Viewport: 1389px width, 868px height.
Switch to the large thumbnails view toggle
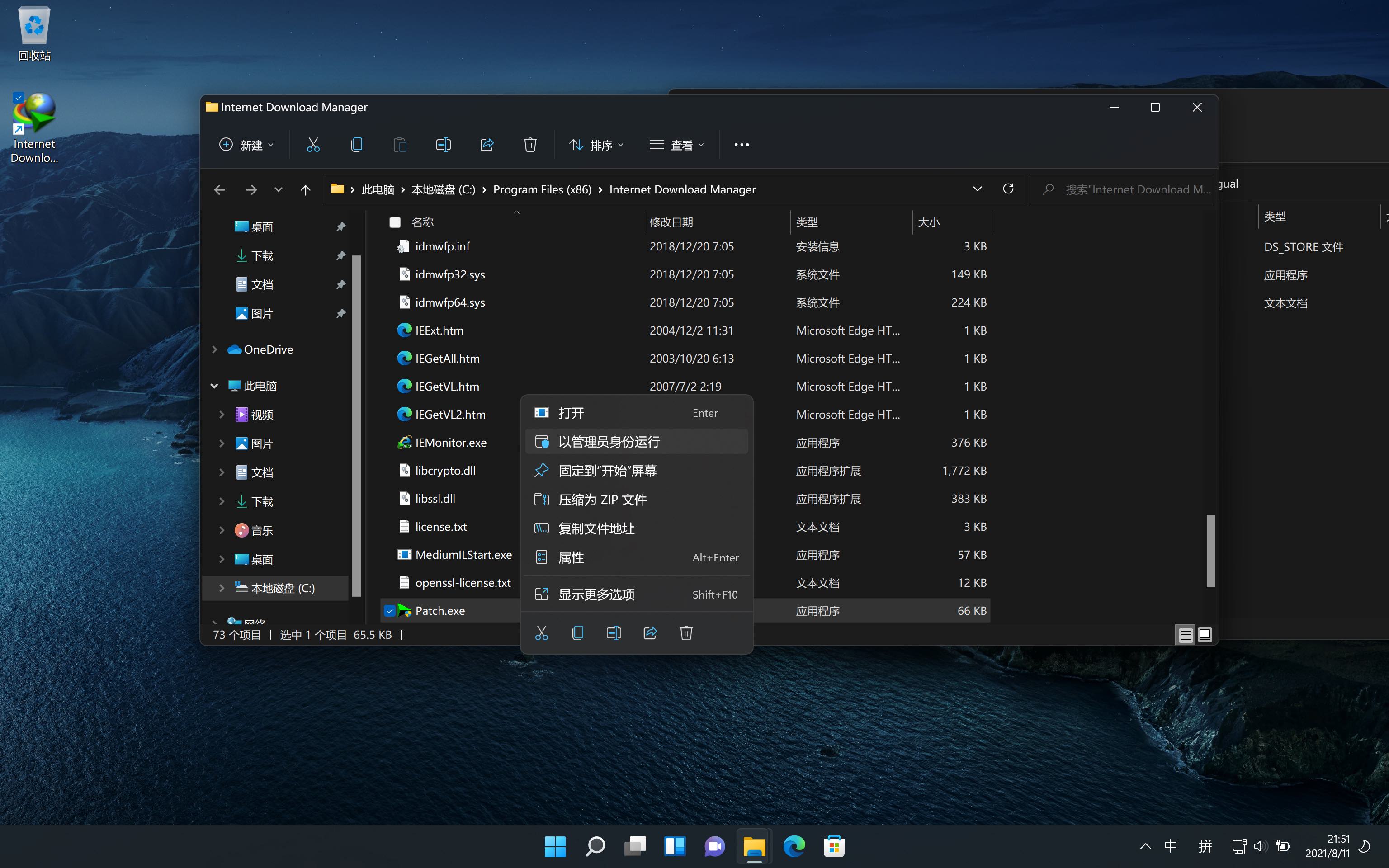click(x=1205, y=634)
